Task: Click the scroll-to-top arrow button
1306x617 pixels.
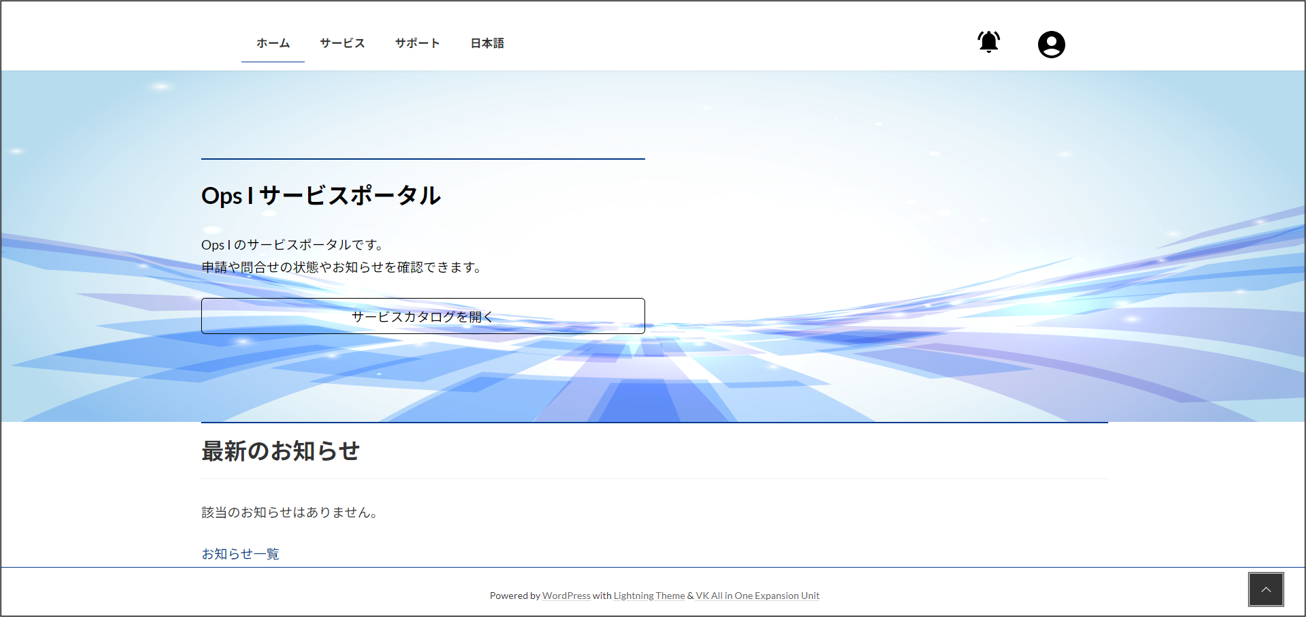Action: pos(1265,589)
